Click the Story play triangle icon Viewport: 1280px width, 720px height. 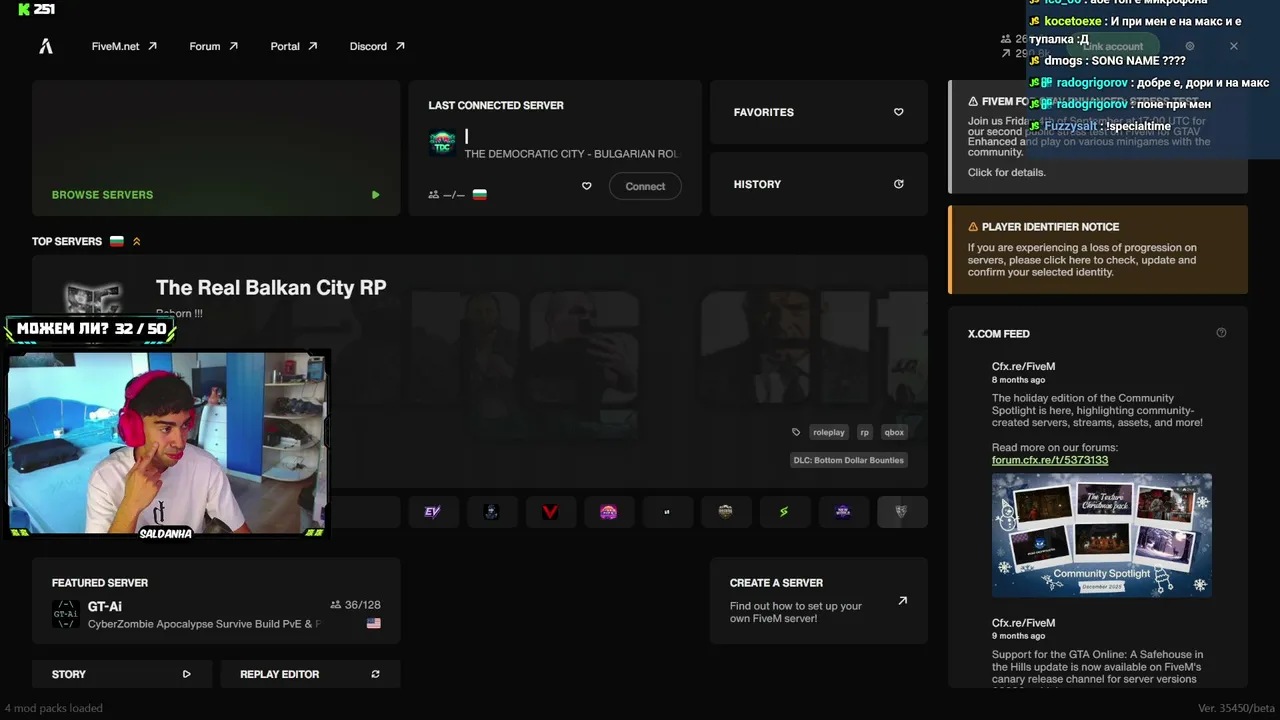(186, 674)
